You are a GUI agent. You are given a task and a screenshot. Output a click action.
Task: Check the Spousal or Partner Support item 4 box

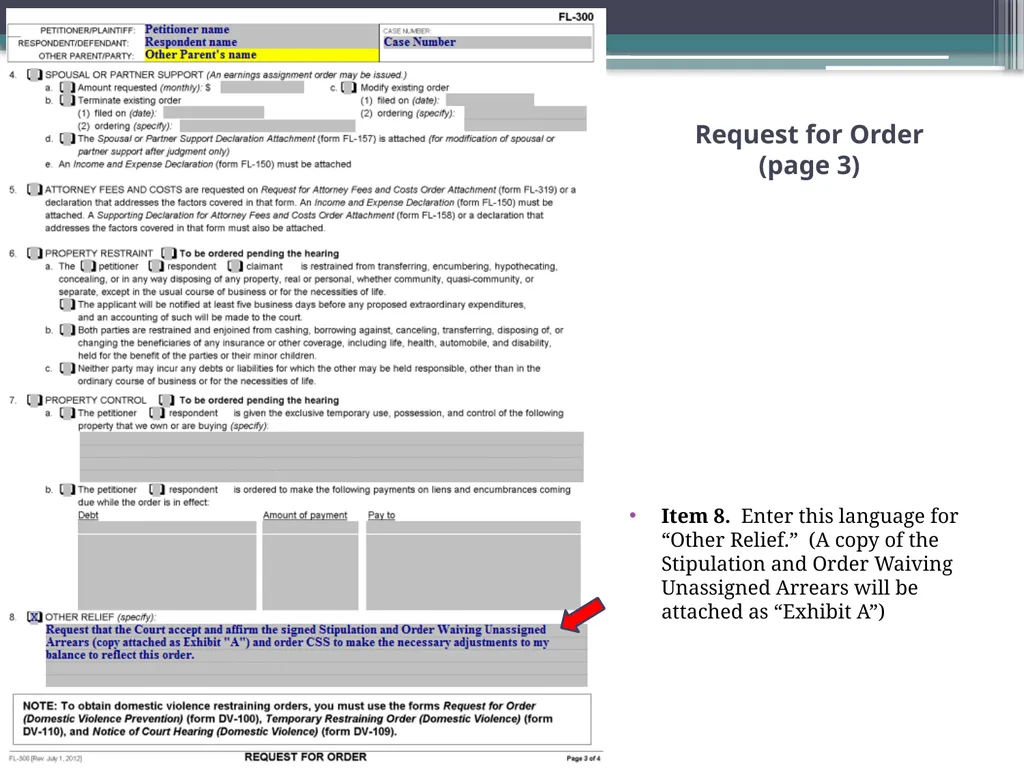click(x=35, y=74)
